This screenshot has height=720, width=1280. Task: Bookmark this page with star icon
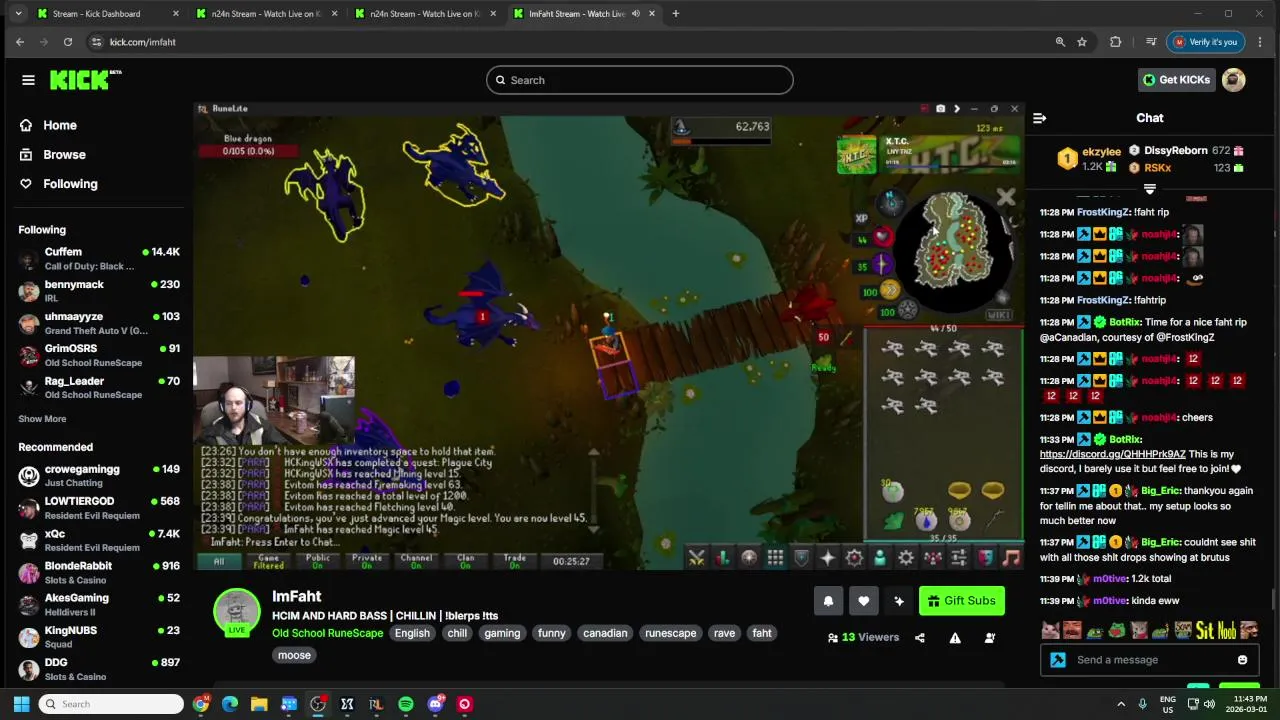1082,42
